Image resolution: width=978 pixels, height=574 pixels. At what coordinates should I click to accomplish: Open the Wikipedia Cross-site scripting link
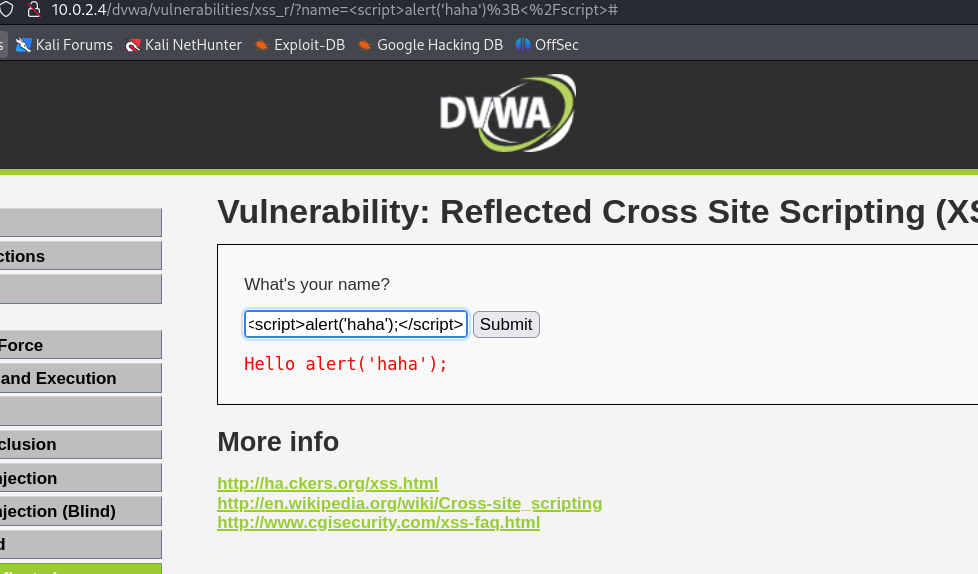(x=409, y=503)
